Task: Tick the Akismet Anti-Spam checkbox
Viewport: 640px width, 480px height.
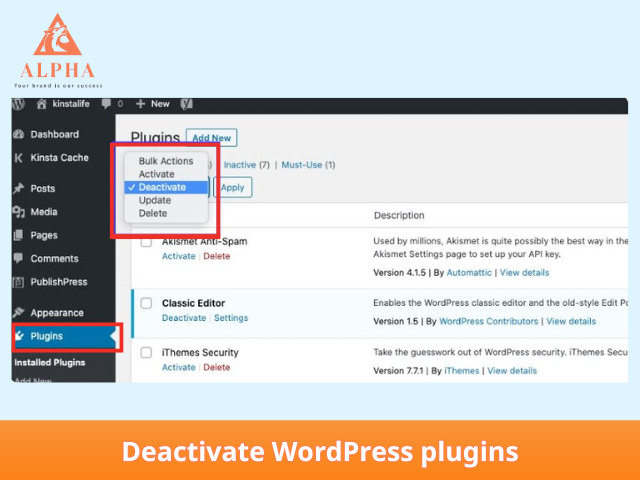Action: (x=146, y=243)
